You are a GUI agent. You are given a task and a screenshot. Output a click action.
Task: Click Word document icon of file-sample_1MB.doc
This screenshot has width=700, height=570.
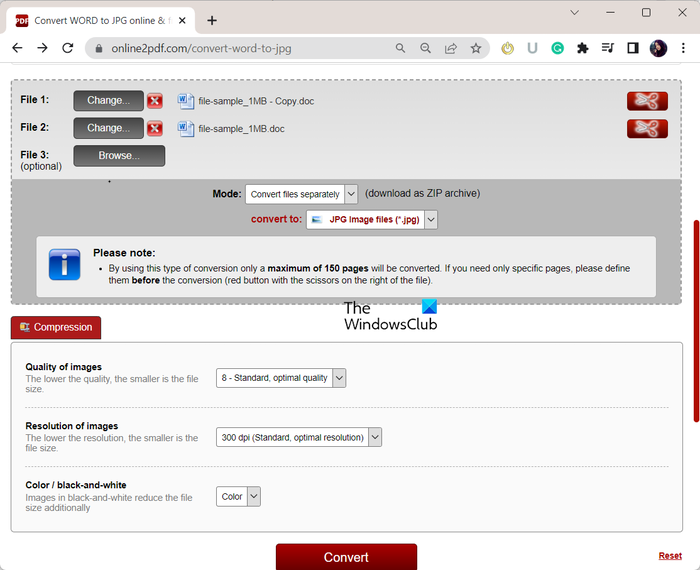coord(186,129)
